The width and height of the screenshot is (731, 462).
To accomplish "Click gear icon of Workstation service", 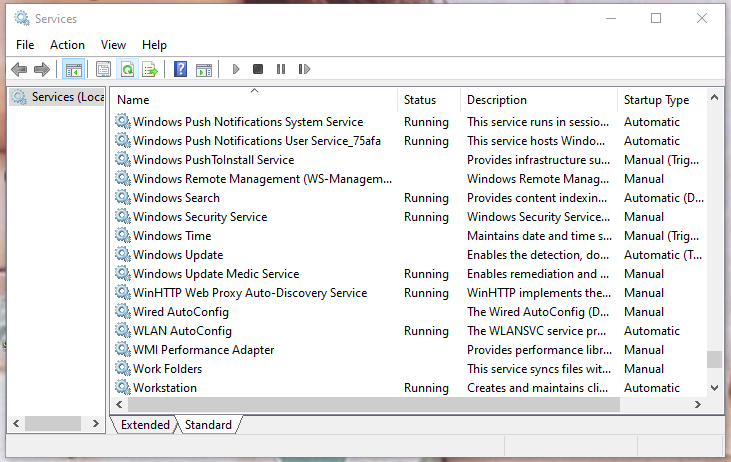I will pos(123,387).
